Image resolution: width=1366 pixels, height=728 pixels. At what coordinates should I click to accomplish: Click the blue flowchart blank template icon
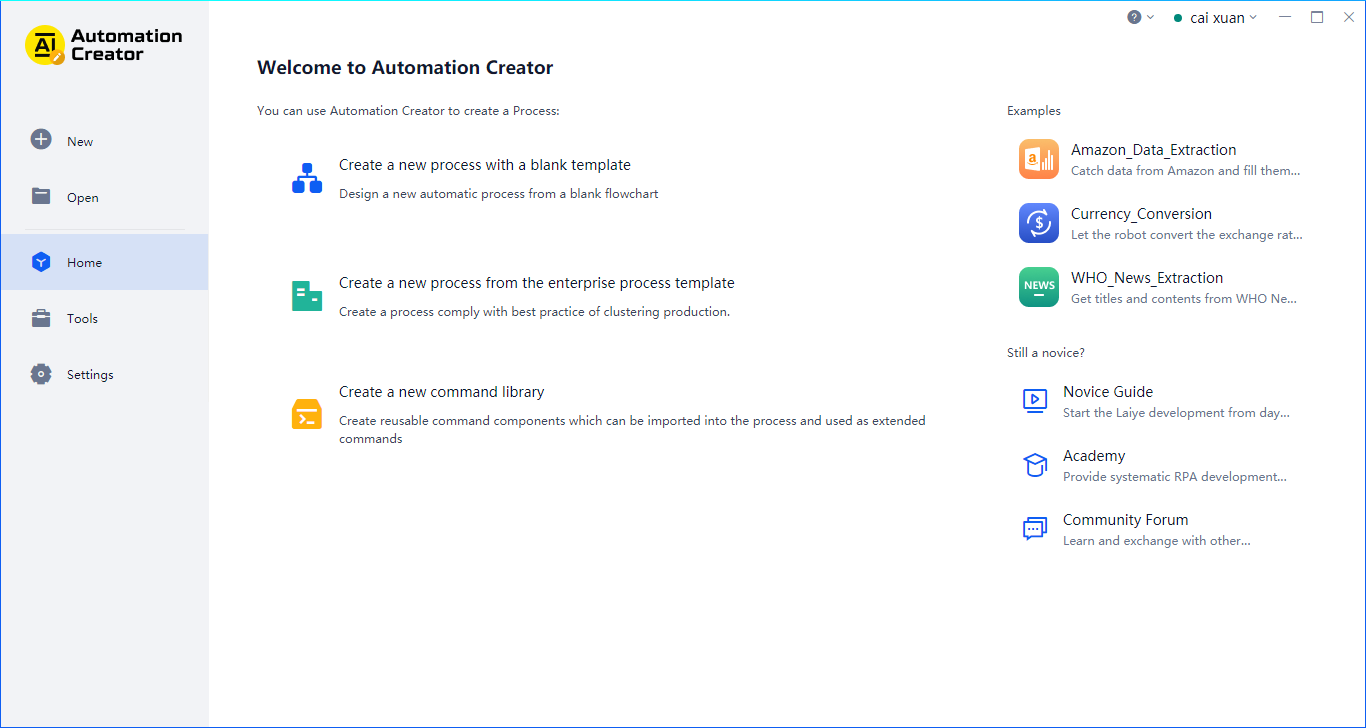pyautogui.click(x=307, y=178)
